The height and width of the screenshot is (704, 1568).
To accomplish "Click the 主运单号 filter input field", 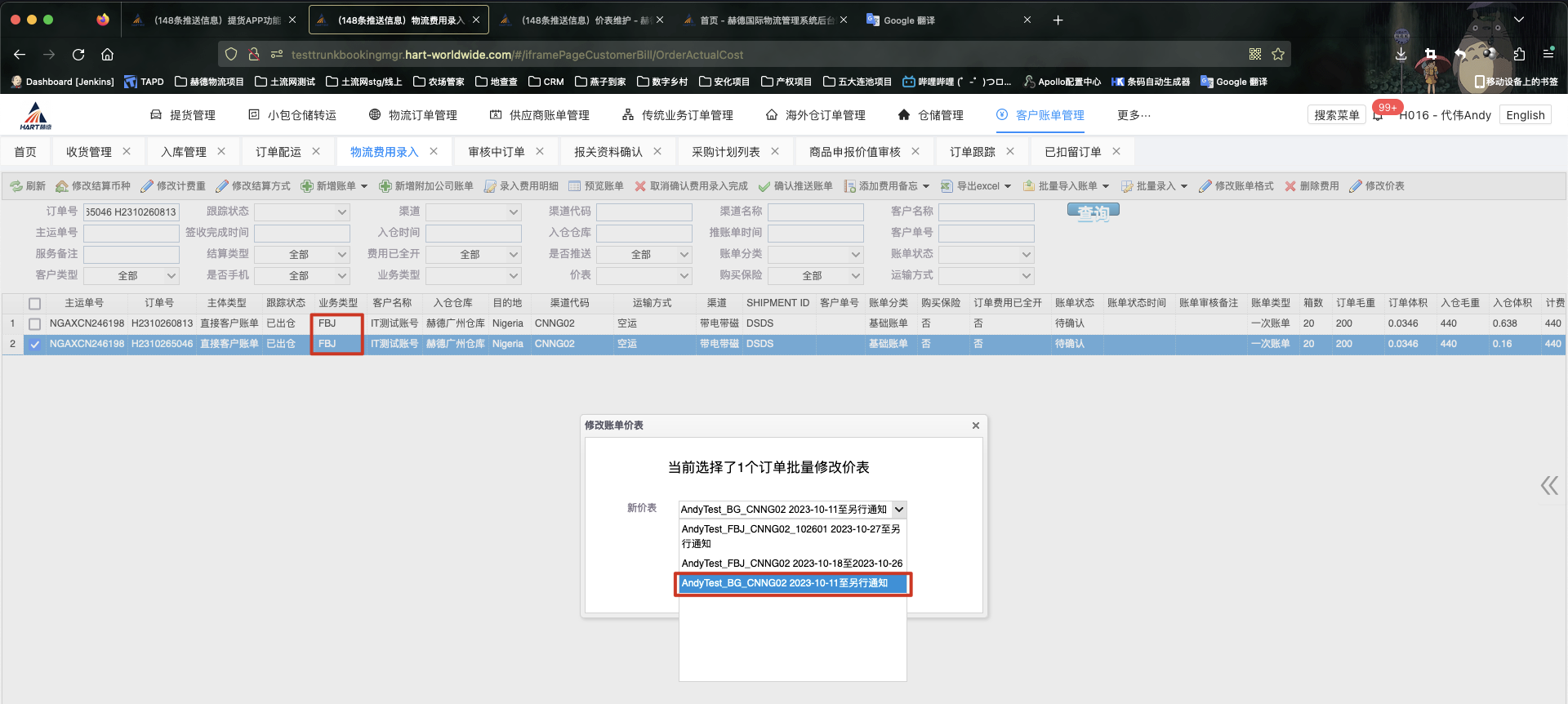I will 131,233.
